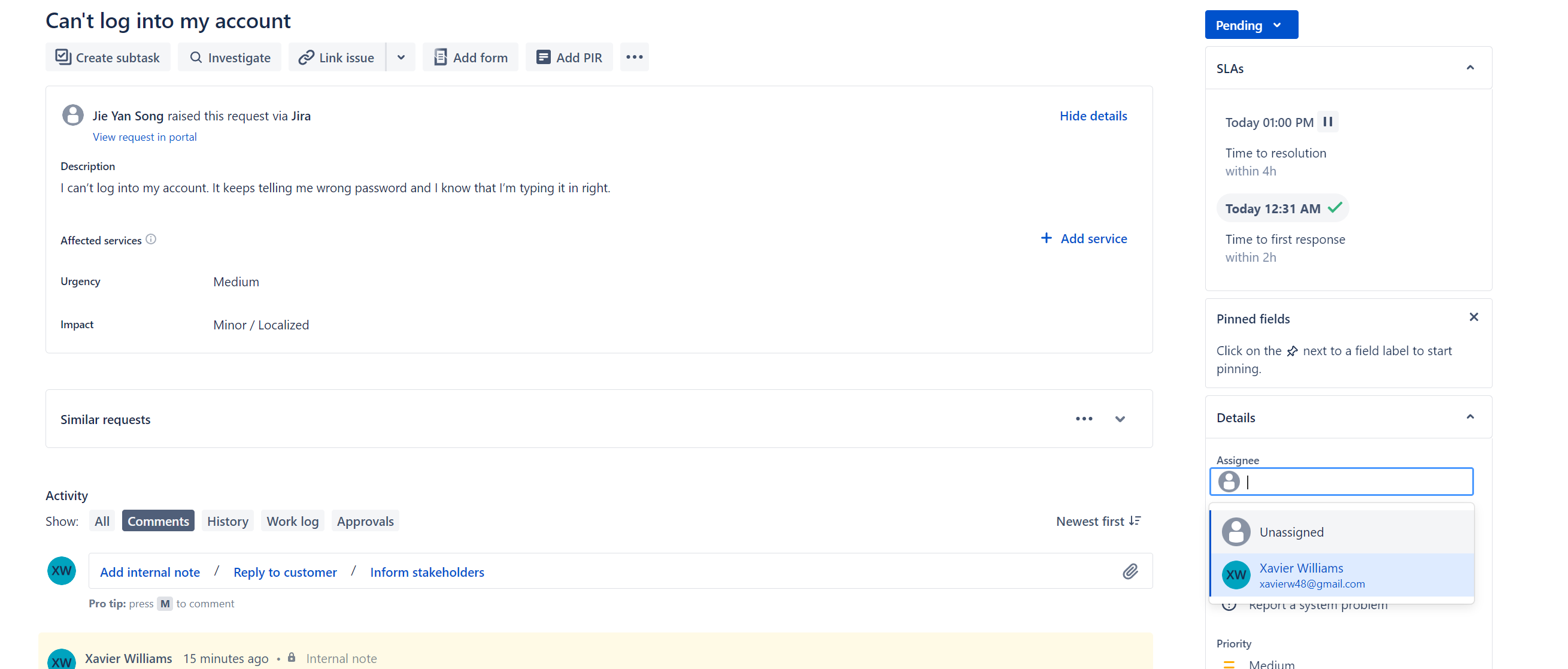Click the Add PIR button
This screenshot has height=669, width=1568.
(569, 57)
